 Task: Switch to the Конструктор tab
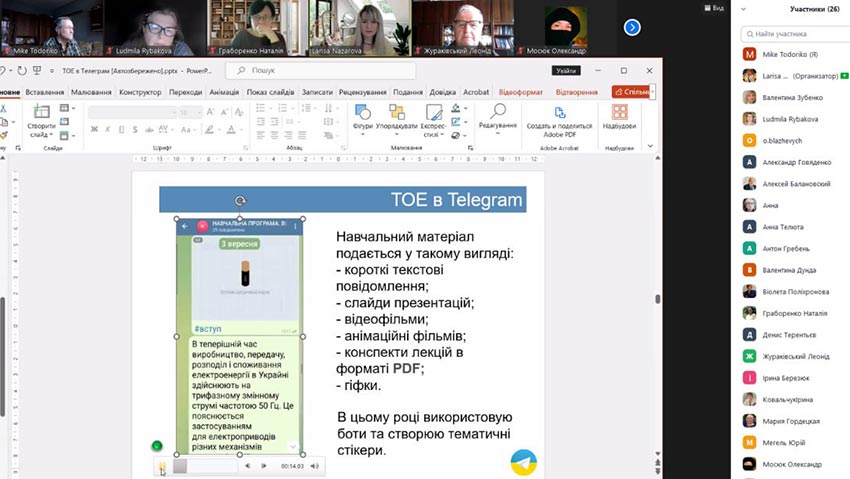point(140,92)
